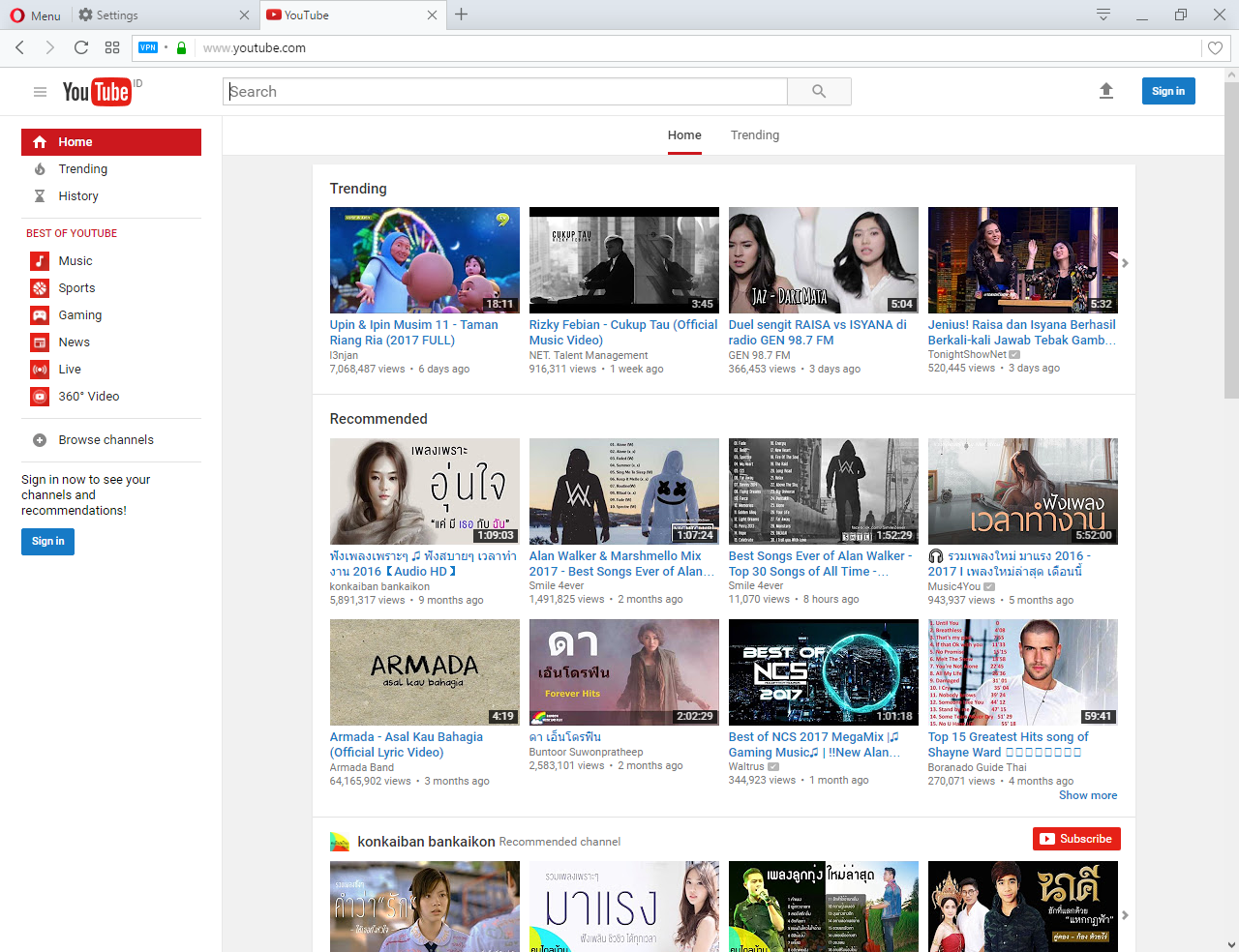Click konkaiban bankaikon channel avatar icon
The width and height of the screenshot is (1239, 952).
click(340, 842)
